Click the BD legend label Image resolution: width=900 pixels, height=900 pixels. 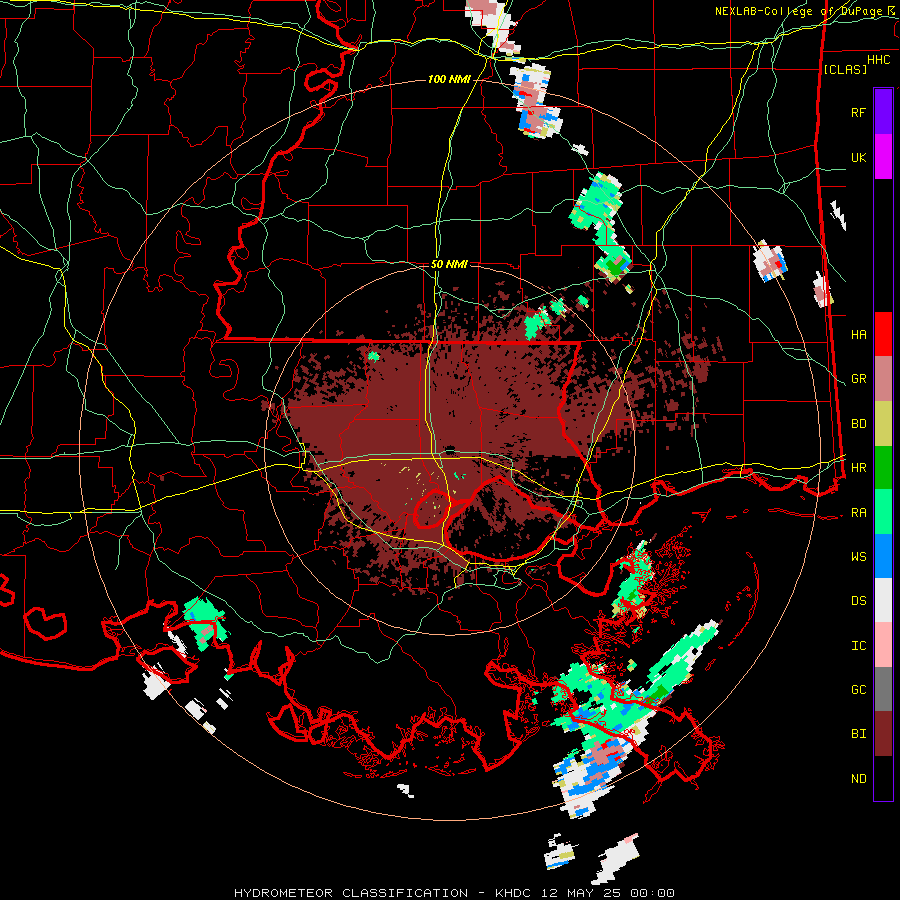pyautogui.click(x=858, y=424)
